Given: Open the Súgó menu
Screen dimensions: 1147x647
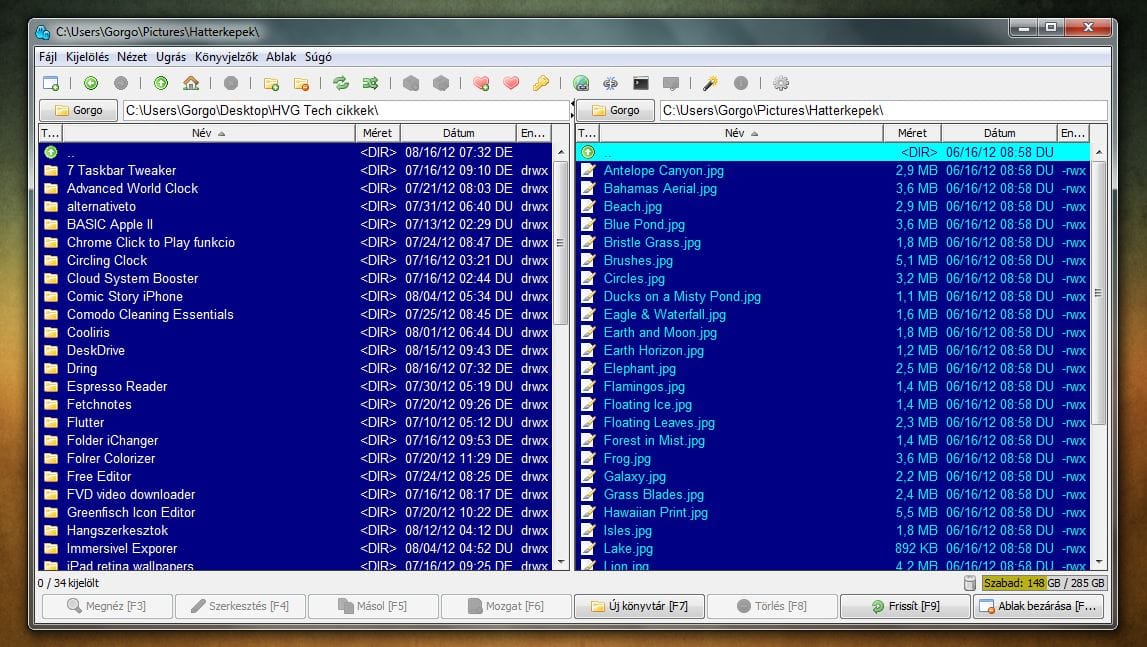Looking at the screenshot, I should [318, 56].
